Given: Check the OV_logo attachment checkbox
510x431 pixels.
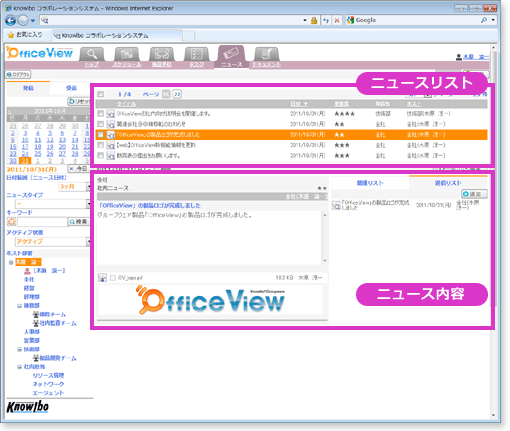Looking at the screenshot, I should click(x=113, y=278).
